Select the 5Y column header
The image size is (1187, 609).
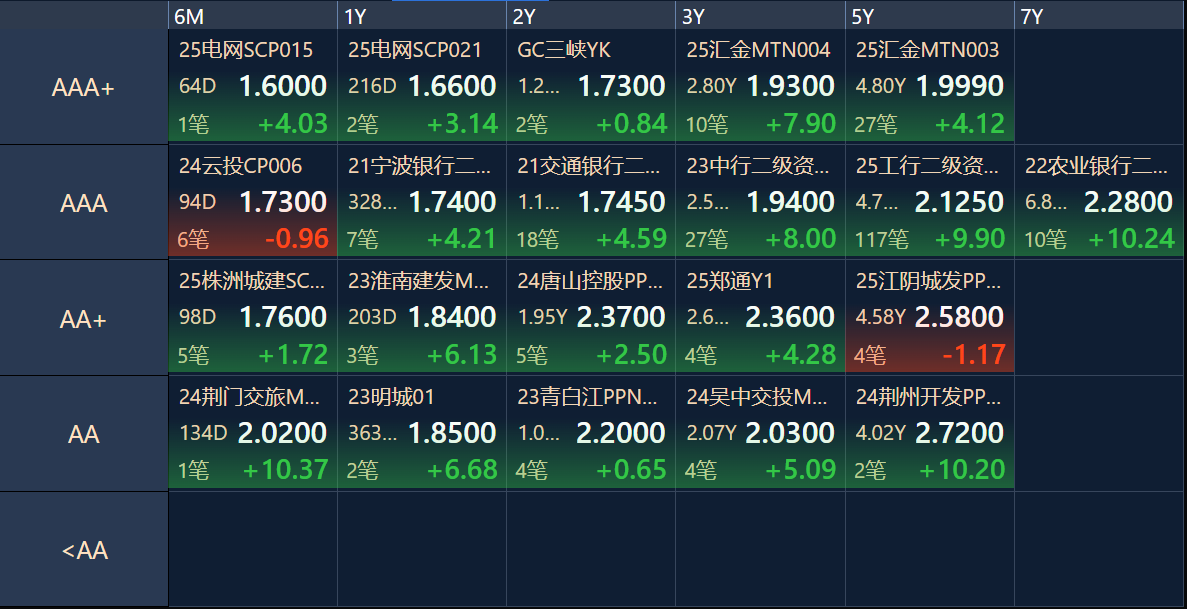(x=930, y=16)
